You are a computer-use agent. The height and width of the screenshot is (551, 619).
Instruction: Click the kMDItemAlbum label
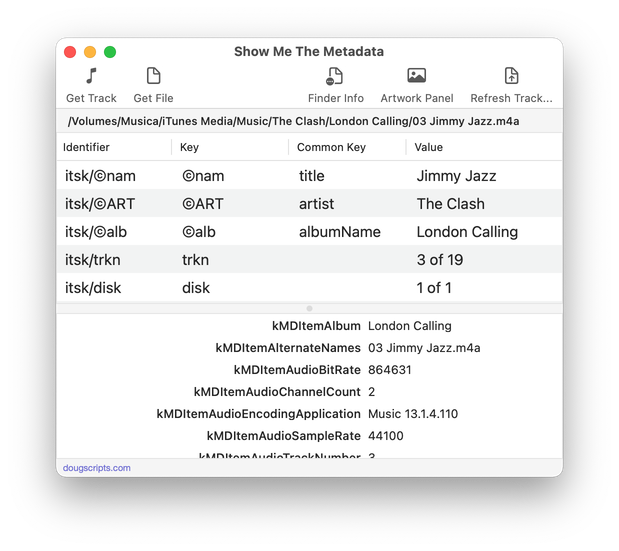316,326
